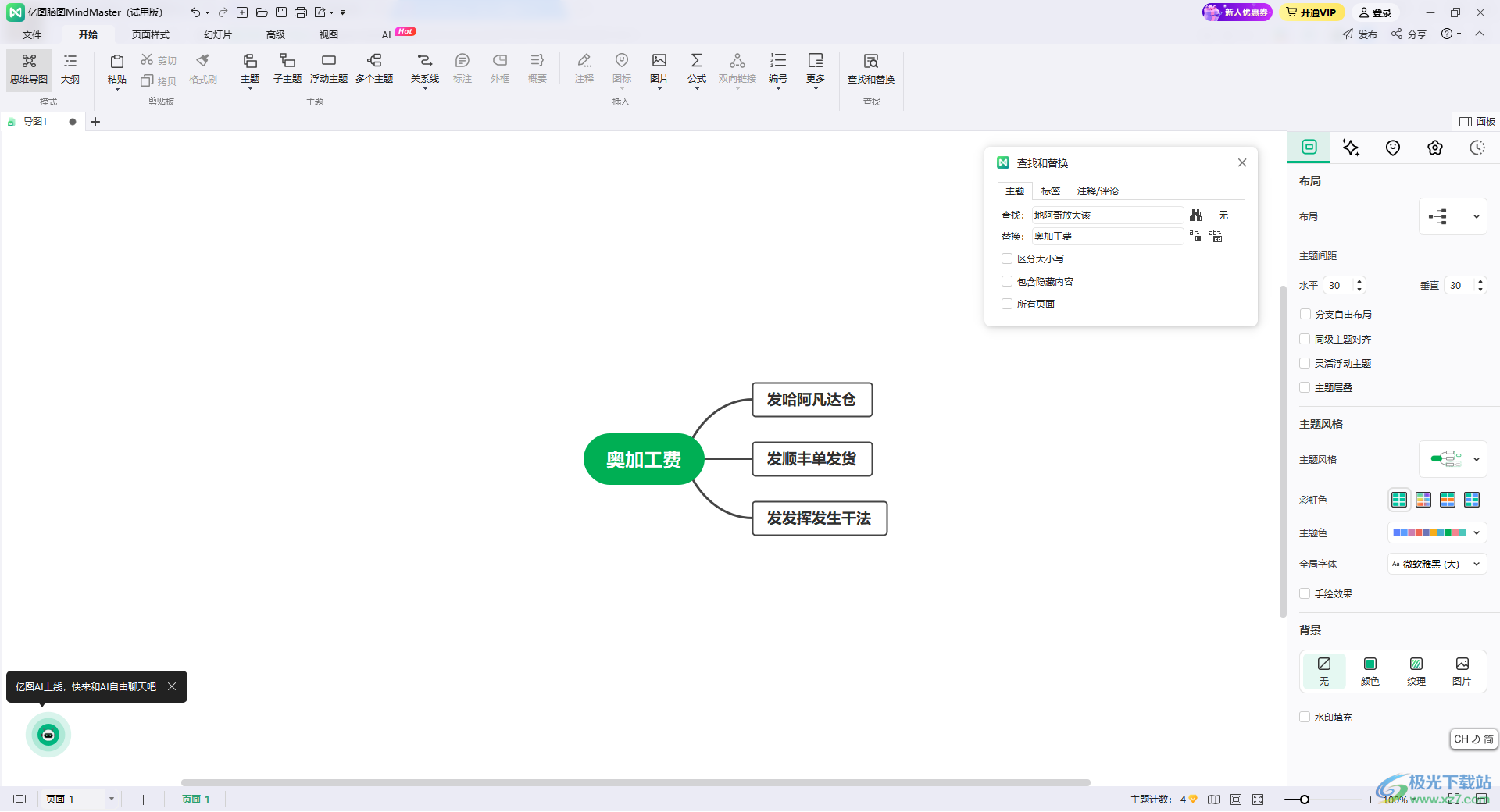Click the undo arrow icon
Image resolution: width=1500 pixels, height=812 pixels.
(x=195, y=12)
